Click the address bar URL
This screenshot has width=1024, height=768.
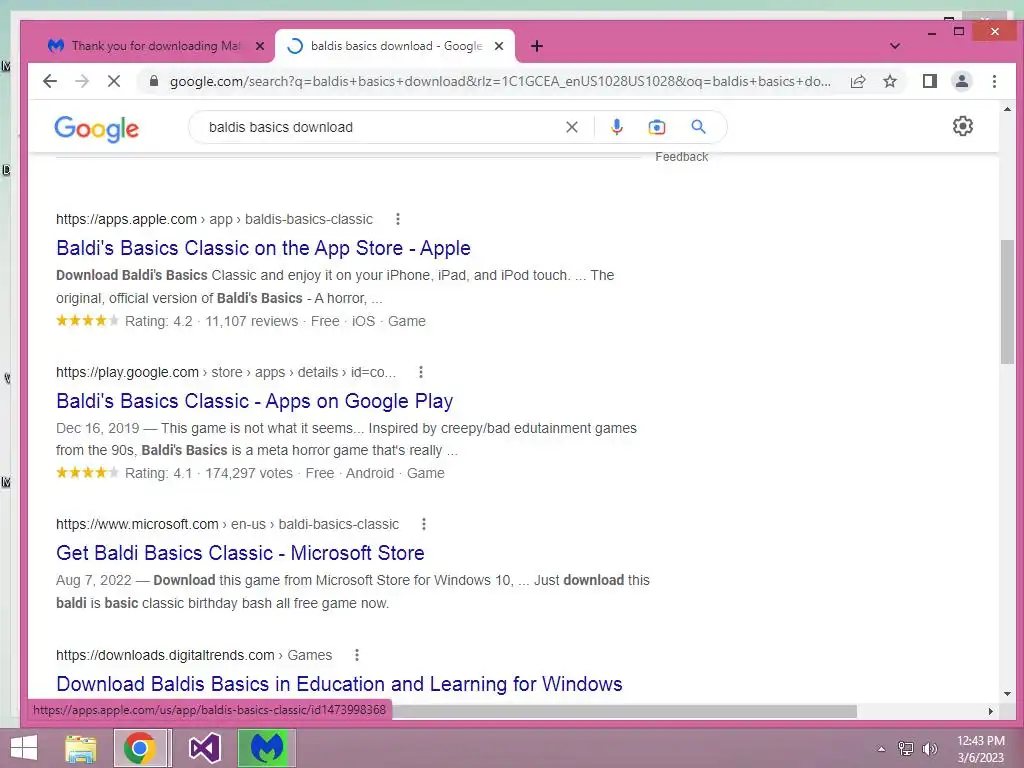500,81
